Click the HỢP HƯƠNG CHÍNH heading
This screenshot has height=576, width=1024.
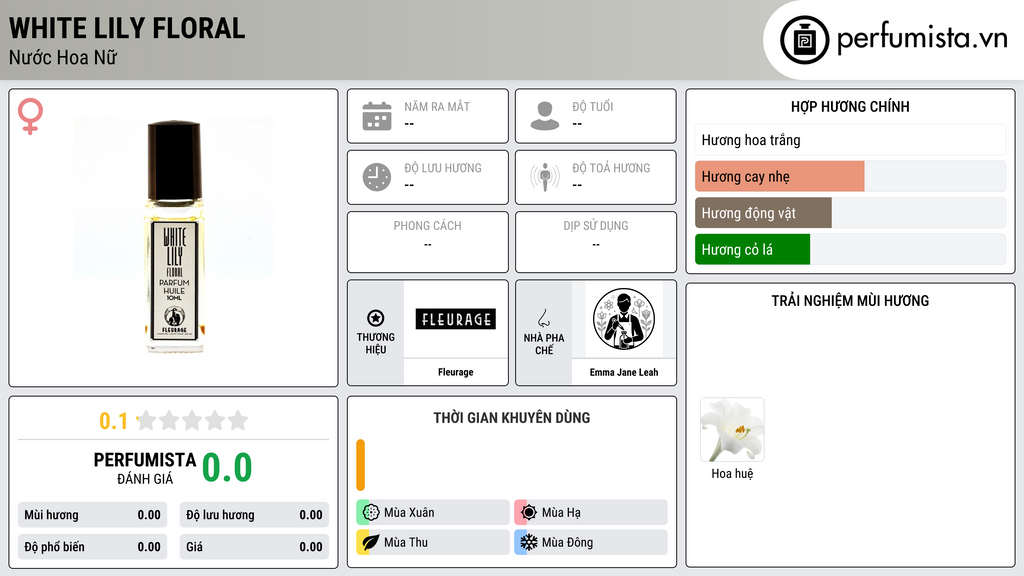850,106
